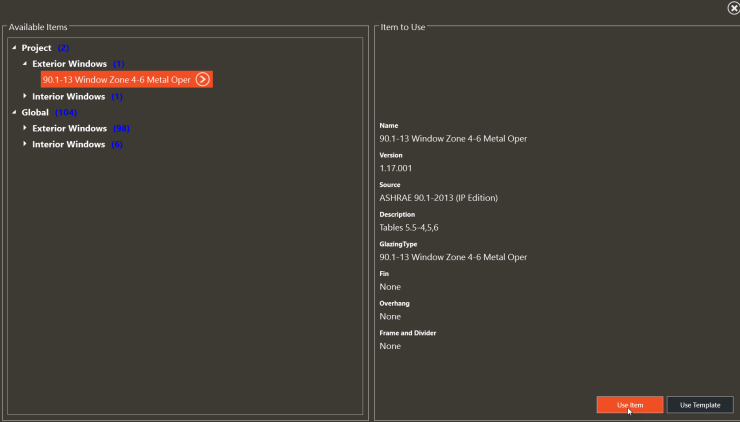
Task: Select Interior Windows label under Project
Action: pos(68,96)
